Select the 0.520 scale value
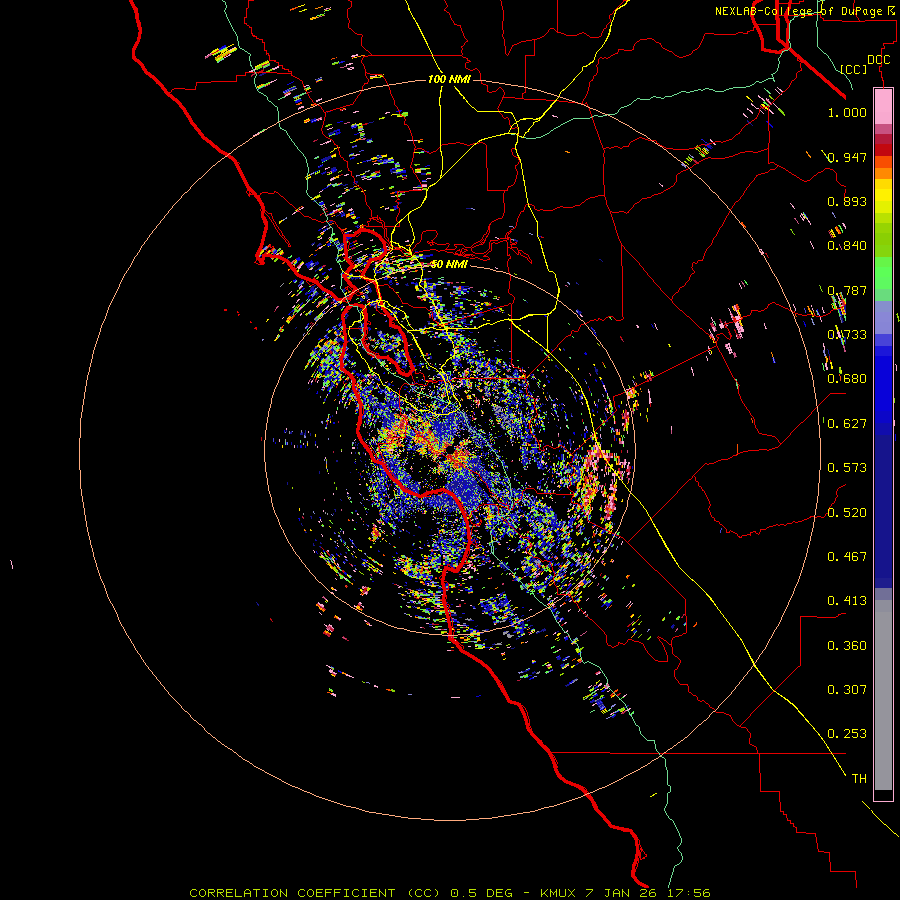The width and height of the screenshot is (900, 900). click(847, 513)
